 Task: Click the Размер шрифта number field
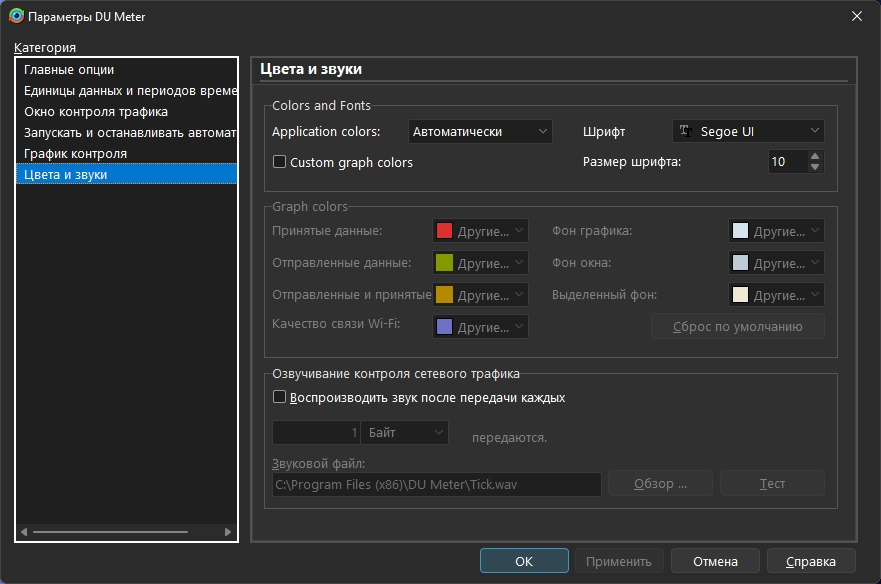click(x=787, y=162)
